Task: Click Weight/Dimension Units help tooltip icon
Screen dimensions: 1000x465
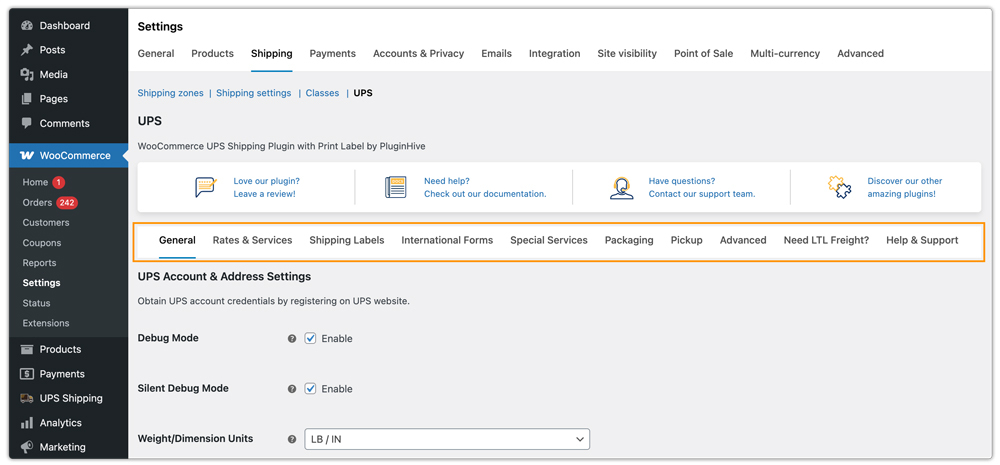Action: (x=292, y=439)
